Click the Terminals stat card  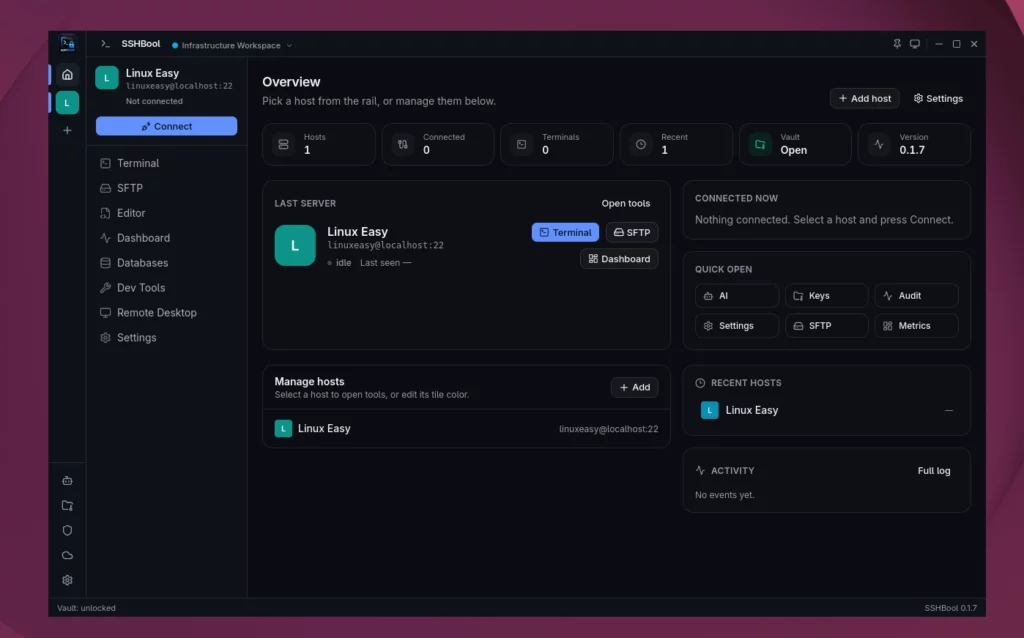pos(556,144)
